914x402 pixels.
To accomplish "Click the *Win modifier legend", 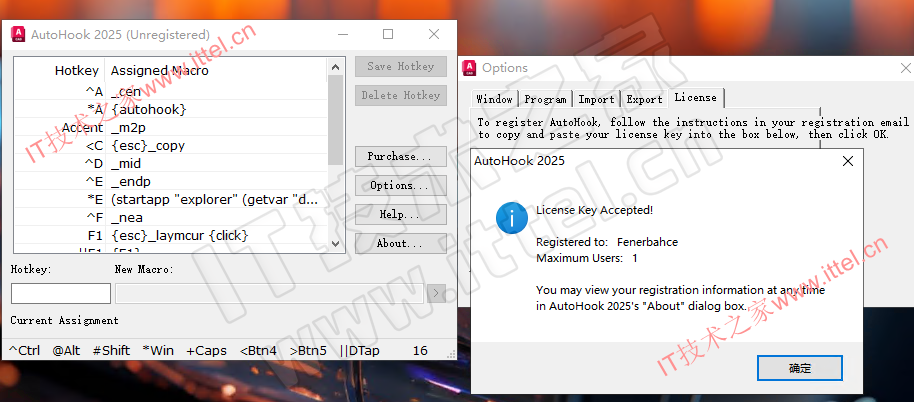I will [x=157, y=350].
